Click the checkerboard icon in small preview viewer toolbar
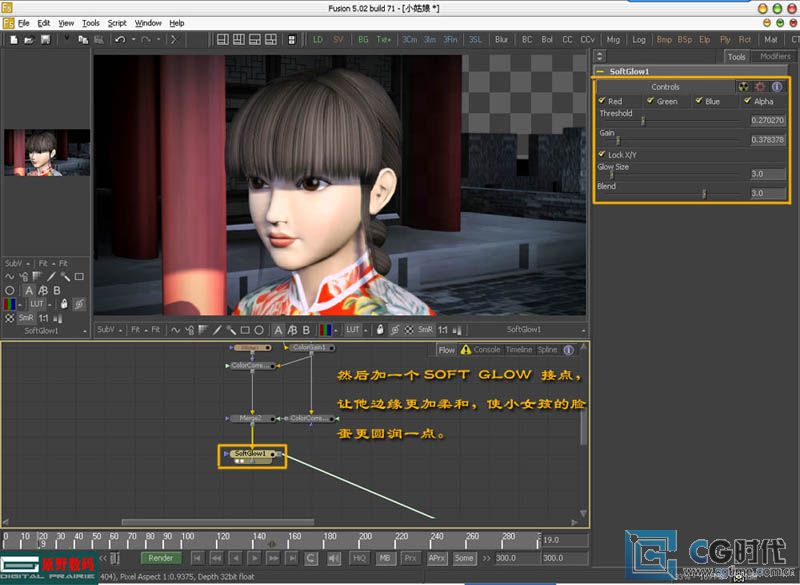 pos(9,318)
